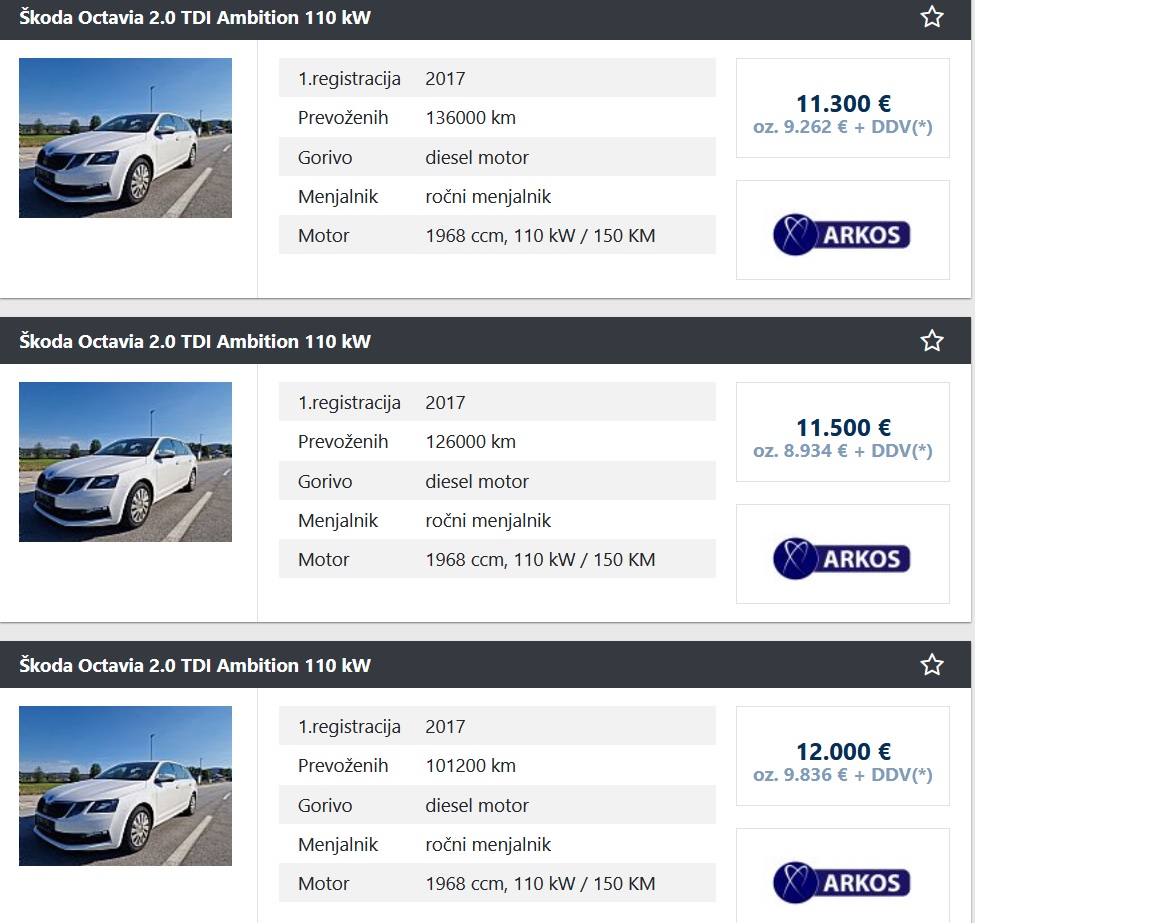1152x923 pixels.
Task: Click 'ročni menjalnik' in 11.300 € listing
Action: pos(488,197)
